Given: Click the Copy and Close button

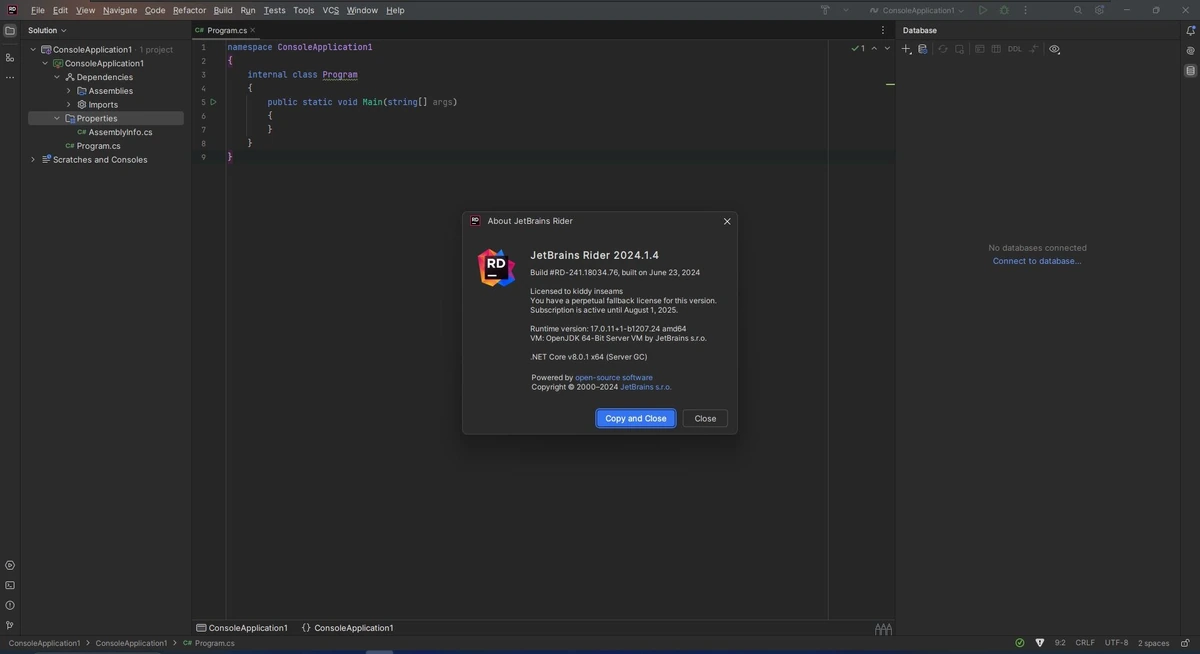Looking at the screenshot, I should click(x=636, y=418).
